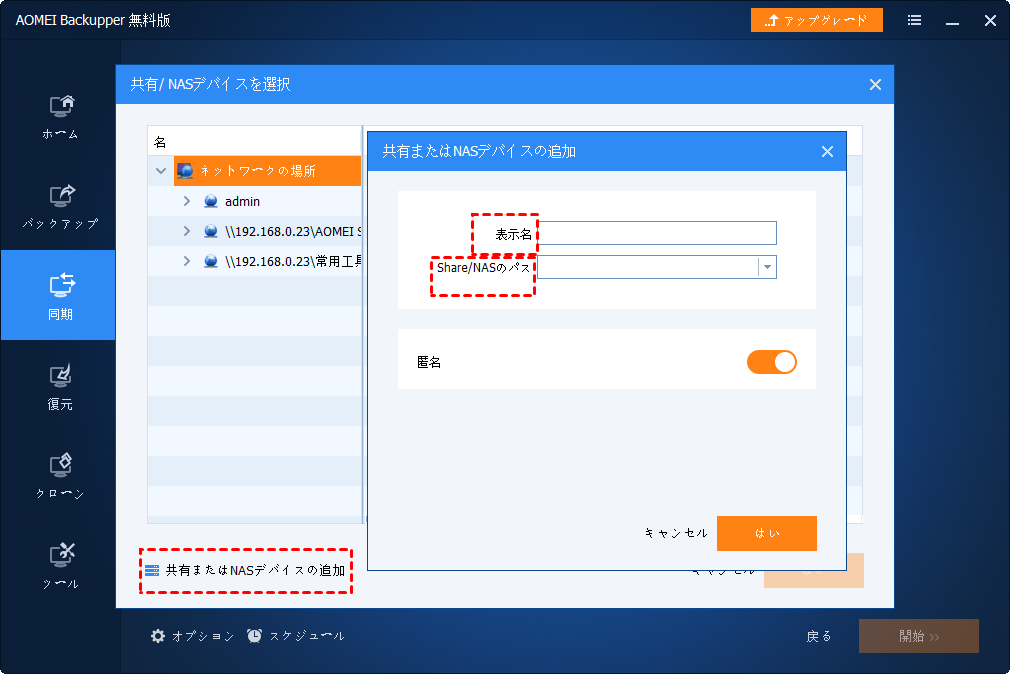Click the 共有またはNASデバイスの追加 link

coord(256,570)
